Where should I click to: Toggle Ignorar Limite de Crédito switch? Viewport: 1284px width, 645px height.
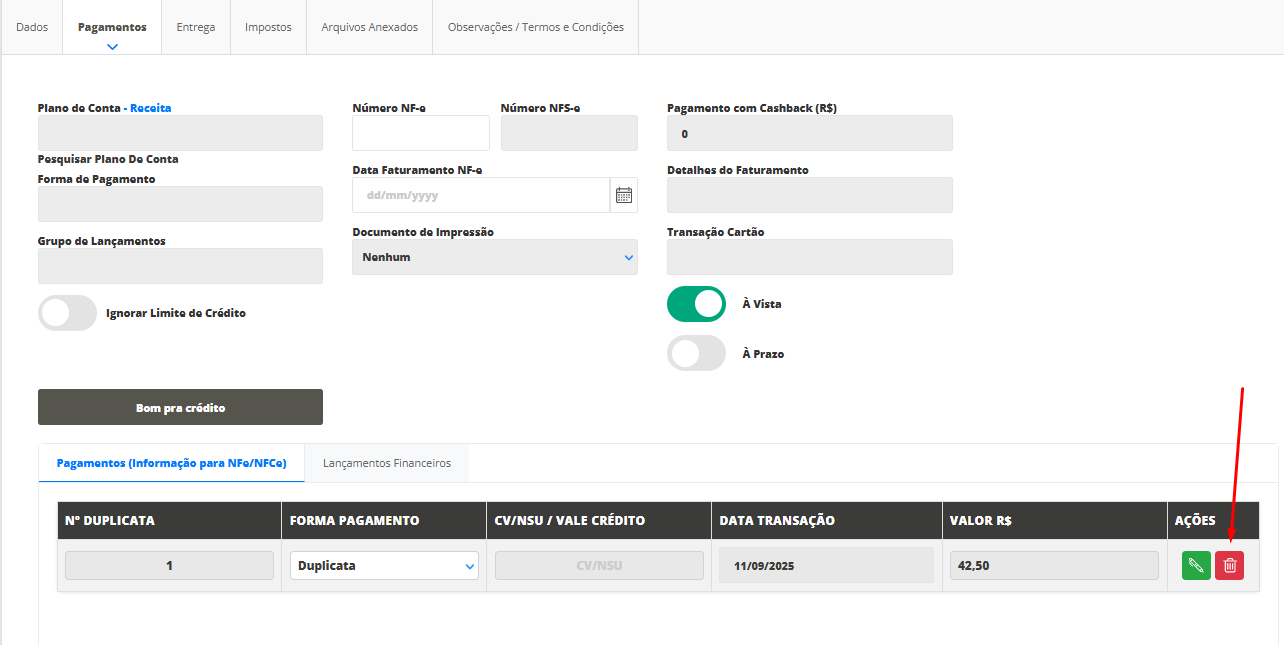[67, 313]
